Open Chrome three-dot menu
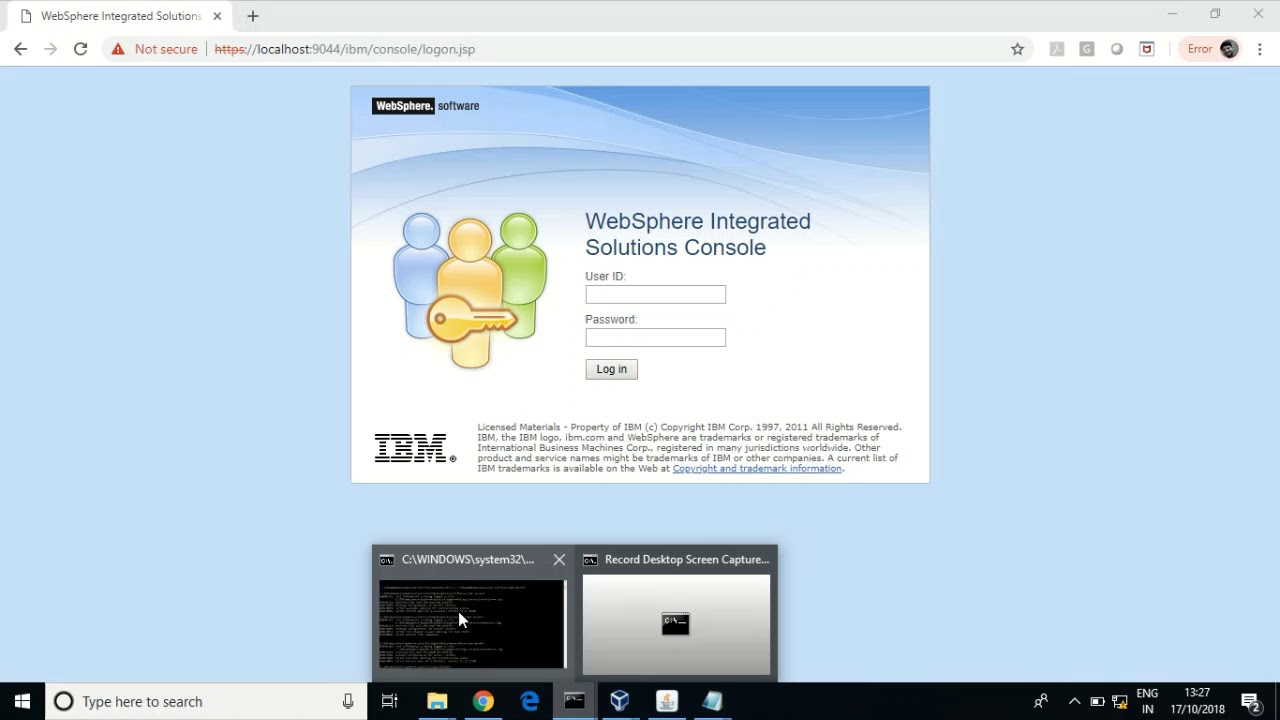 pos(1261,49)
